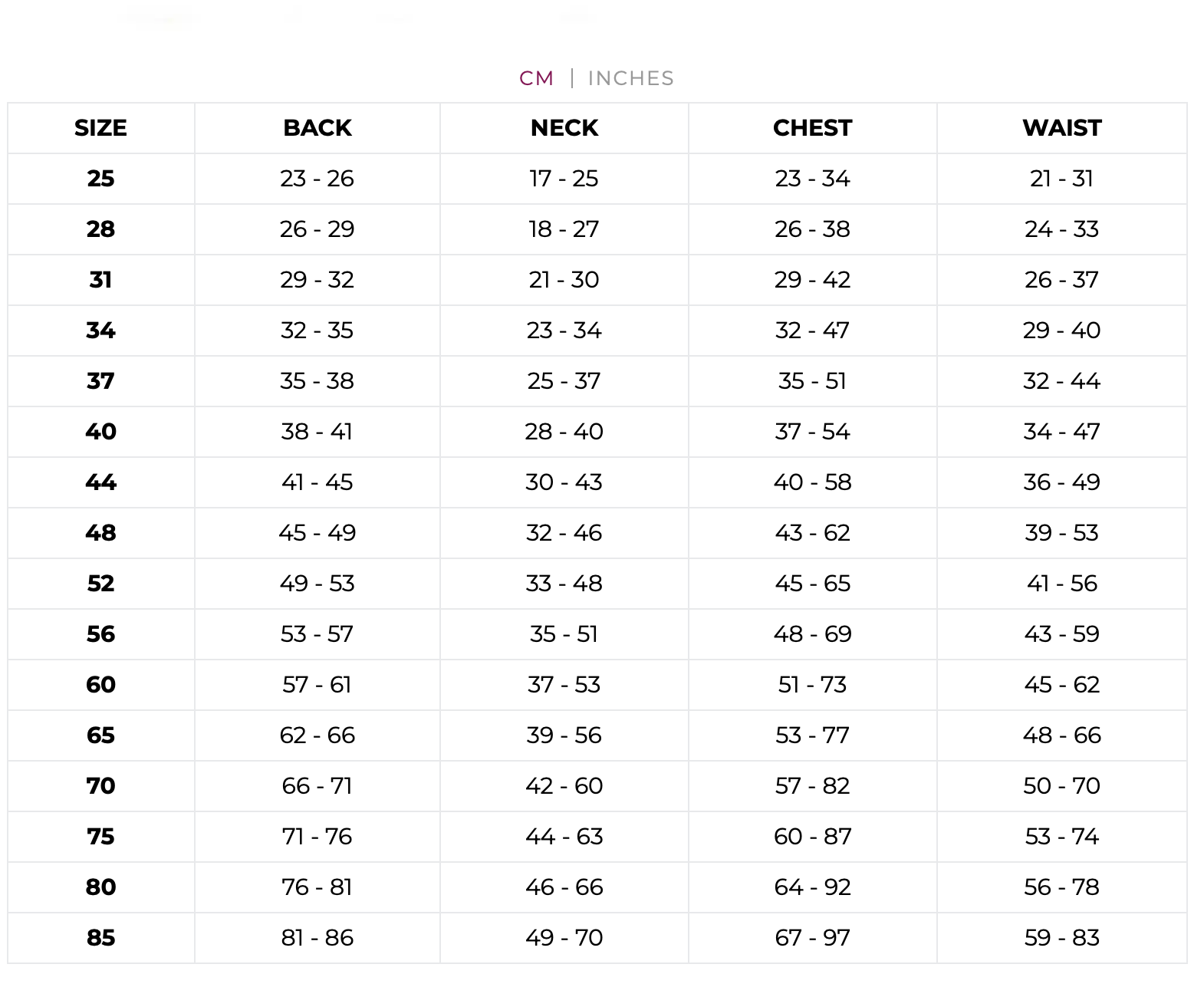This screenshot has height=997, width=1204.
Task: Click neck measurement 42 - 60
Action: (x=564, y=786)
